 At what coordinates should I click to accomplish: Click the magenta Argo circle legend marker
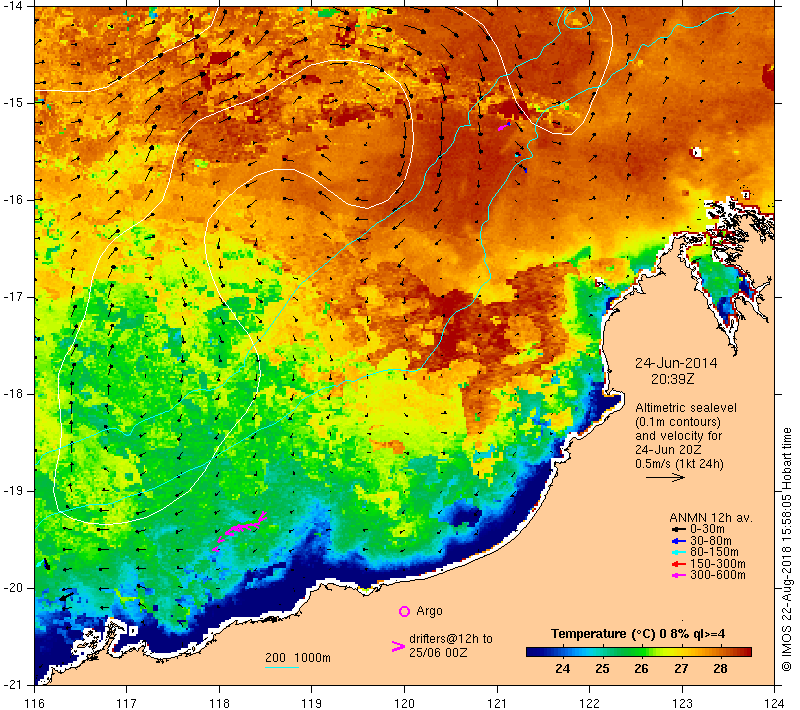(x=404, y=611)
